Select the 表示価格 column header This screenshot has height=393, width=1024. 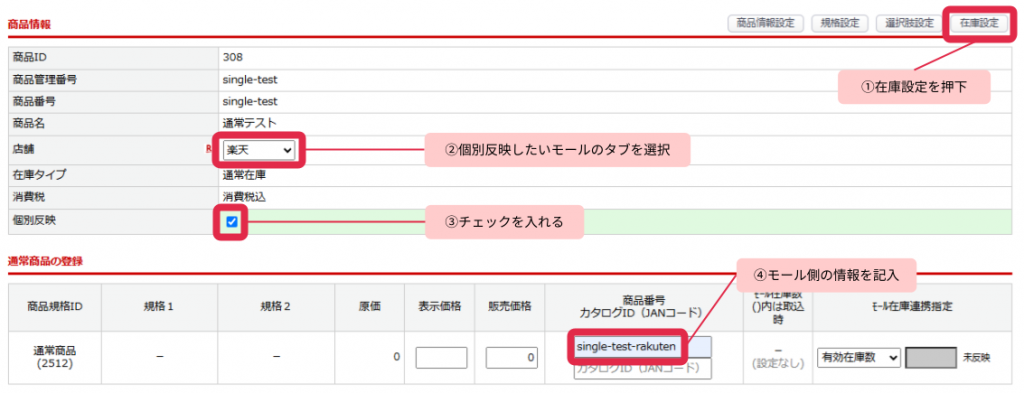pos(441,306)
